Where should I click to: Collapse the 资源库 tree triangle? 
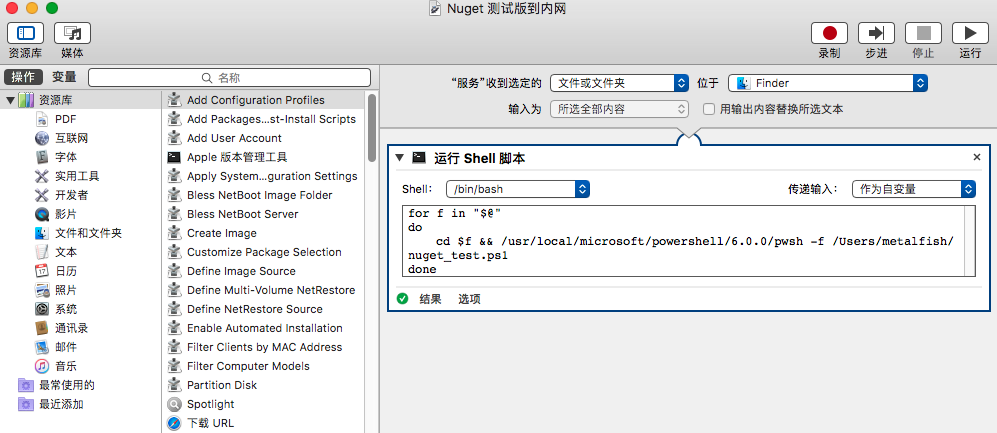coord(10,100)
